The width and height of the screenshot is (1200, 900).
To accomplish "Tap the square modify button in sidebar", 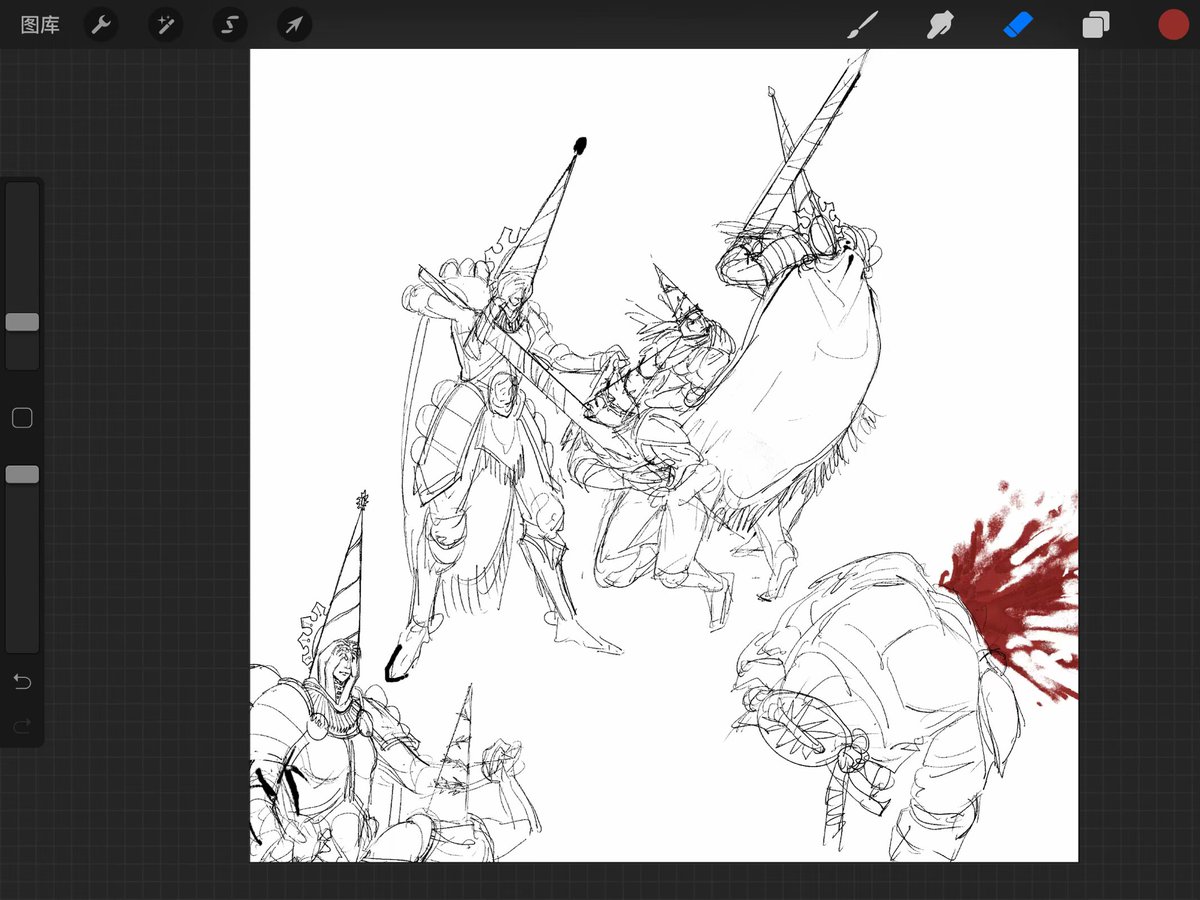I will (x=22, y=418).
